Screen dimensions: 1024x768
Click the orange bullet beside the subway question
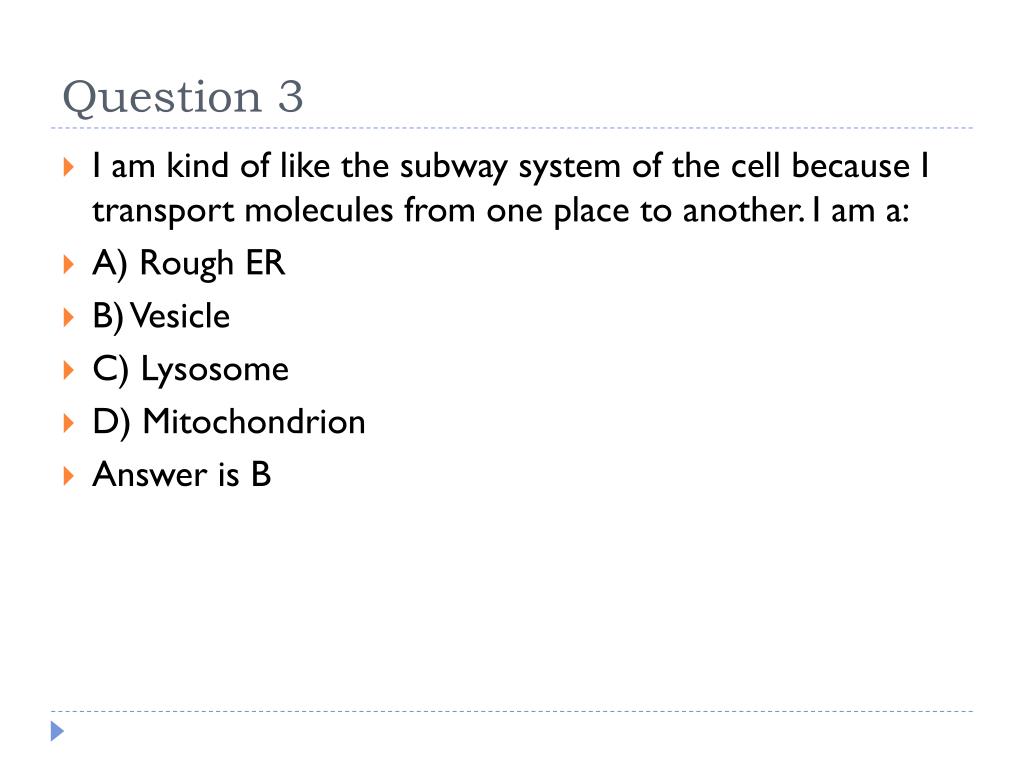(69, 167)
